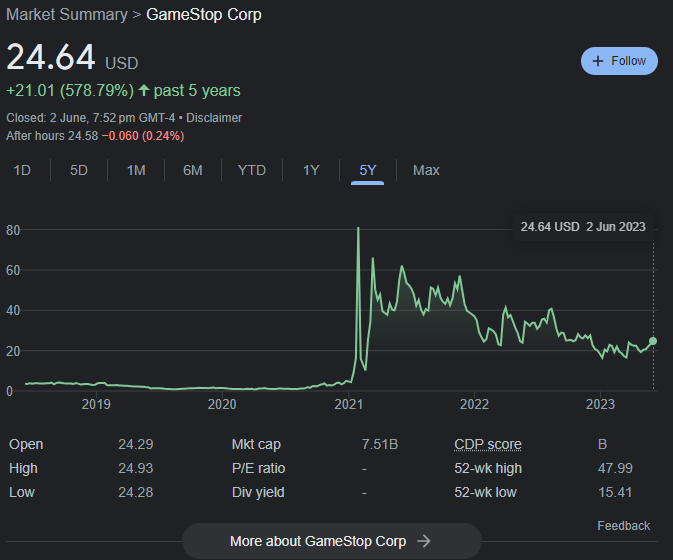Click the arrow icon in More about button
Screen dimensions: 673x560
(424, 541)
